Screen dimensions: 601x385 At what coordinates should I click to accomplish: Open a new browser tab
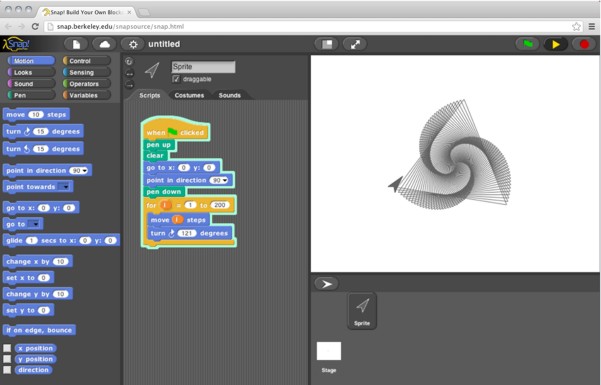(x=144, y=12)
